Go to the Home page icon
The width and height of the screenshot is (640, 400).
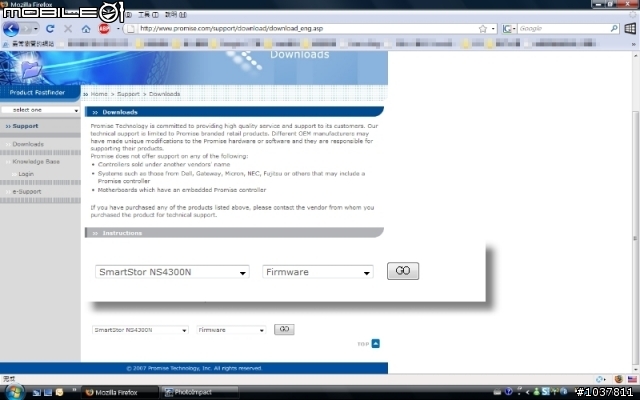coord(86,29)
